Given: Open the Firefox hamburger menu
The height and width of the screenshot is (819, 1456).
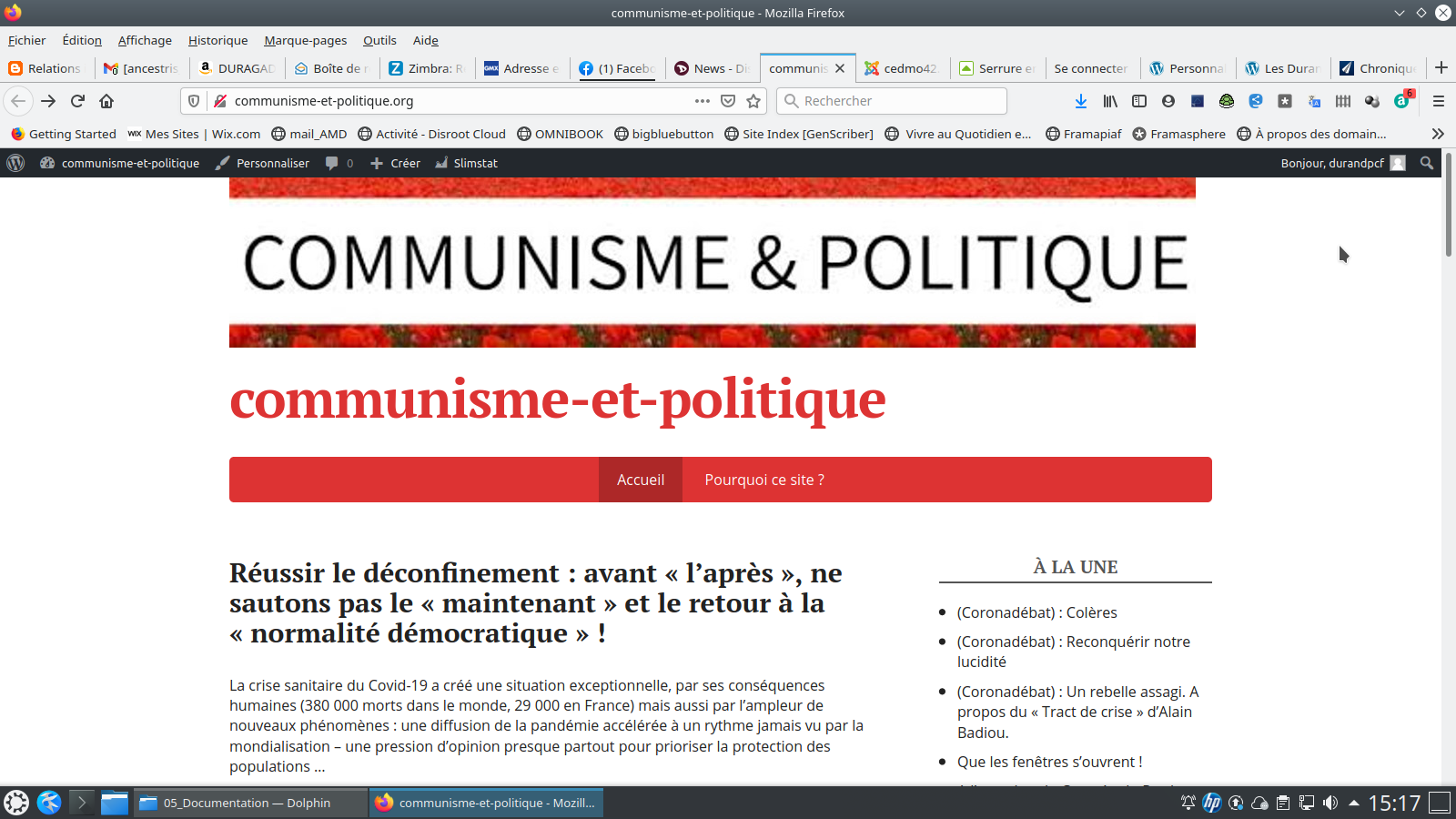Looking at the screenshot, I should tap(1439, 101).
